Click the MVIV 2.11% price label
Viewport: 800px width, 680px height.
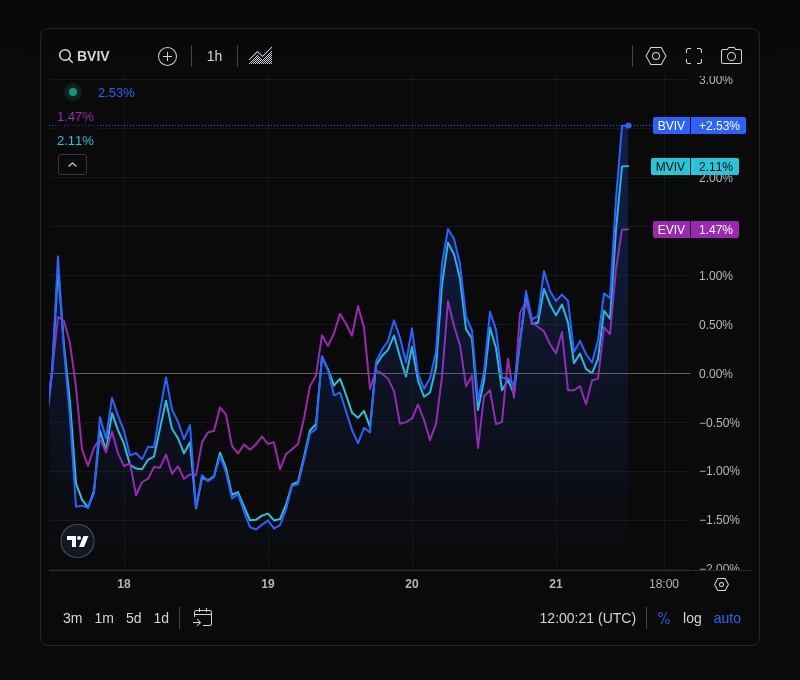tap(695, 167)
